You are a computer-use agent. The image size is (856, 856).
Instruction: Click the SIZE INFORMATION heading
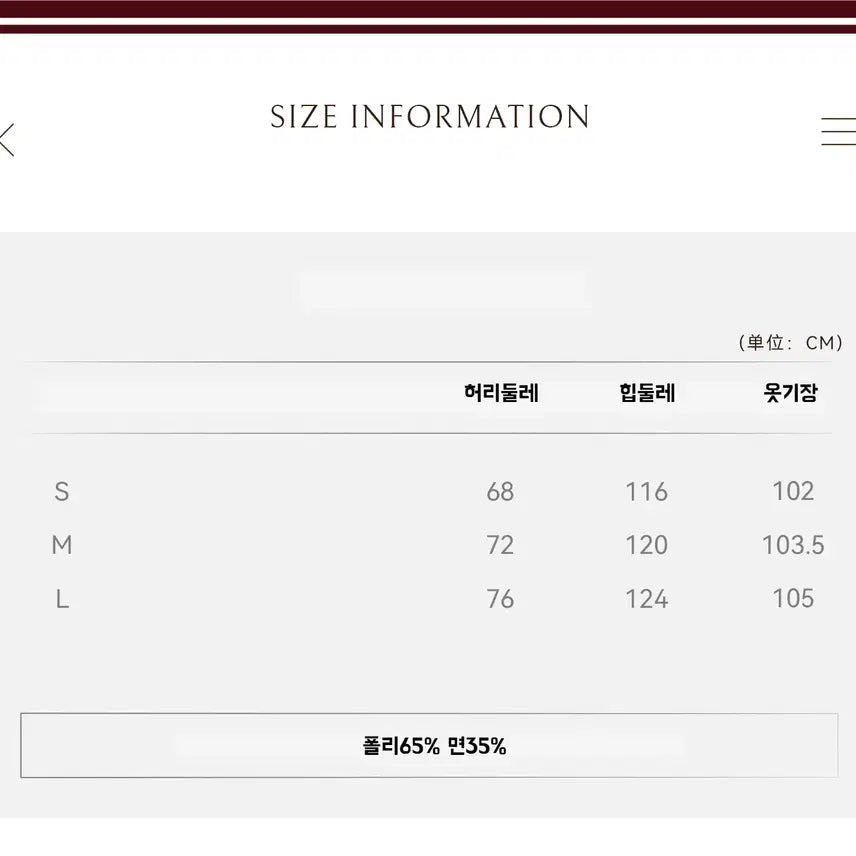coord(429,117)
